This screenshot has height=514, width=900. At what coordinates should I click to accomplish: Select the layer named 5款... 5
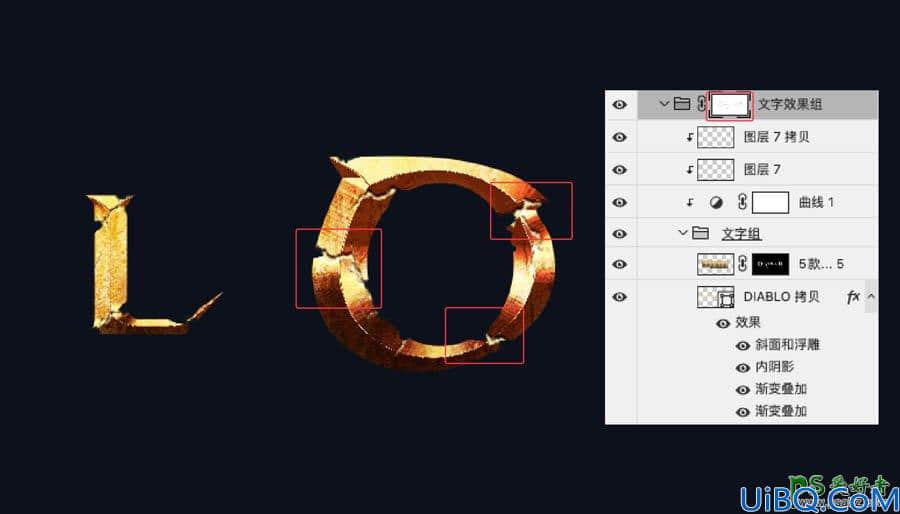(821, 264)
